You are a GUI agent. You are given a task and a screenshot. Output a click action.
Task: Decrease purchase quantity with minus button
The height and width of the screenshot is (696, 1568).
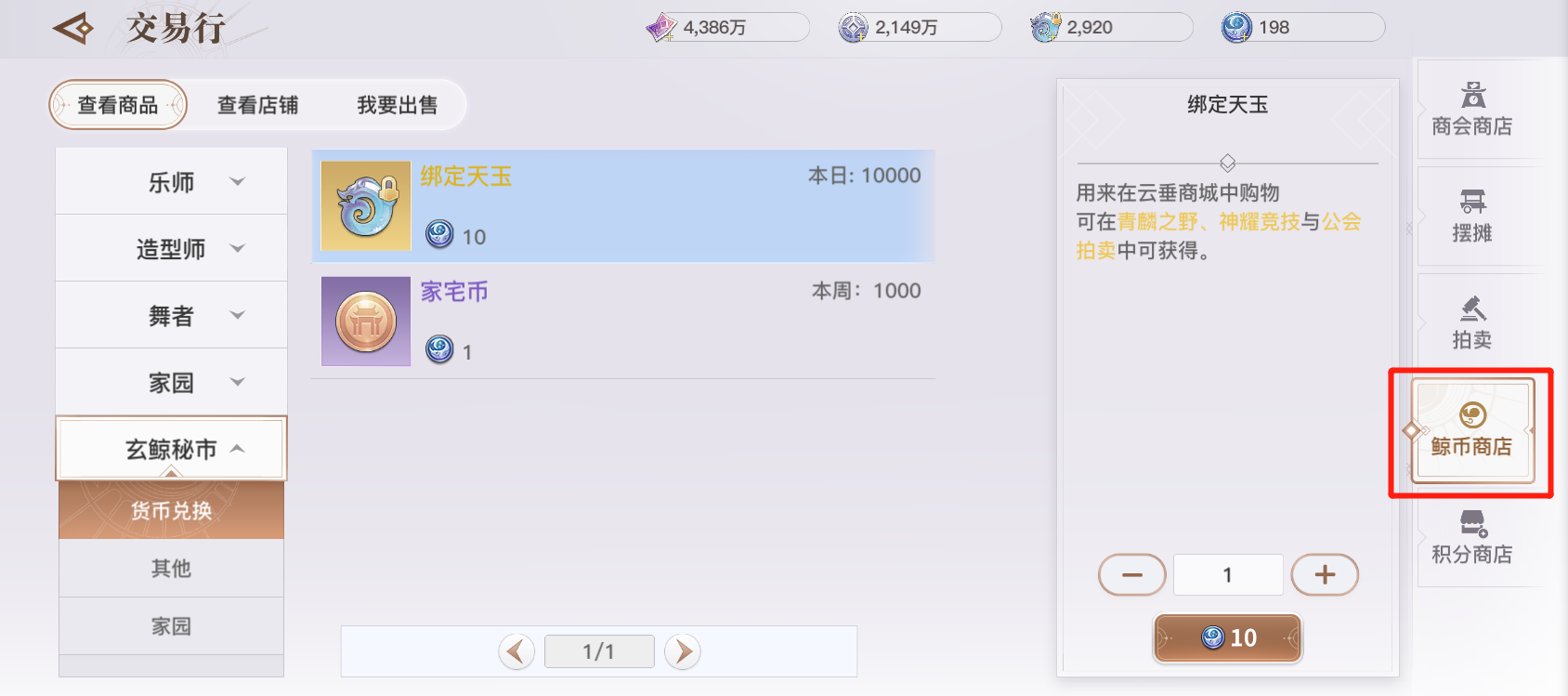tap(1131, 574)
